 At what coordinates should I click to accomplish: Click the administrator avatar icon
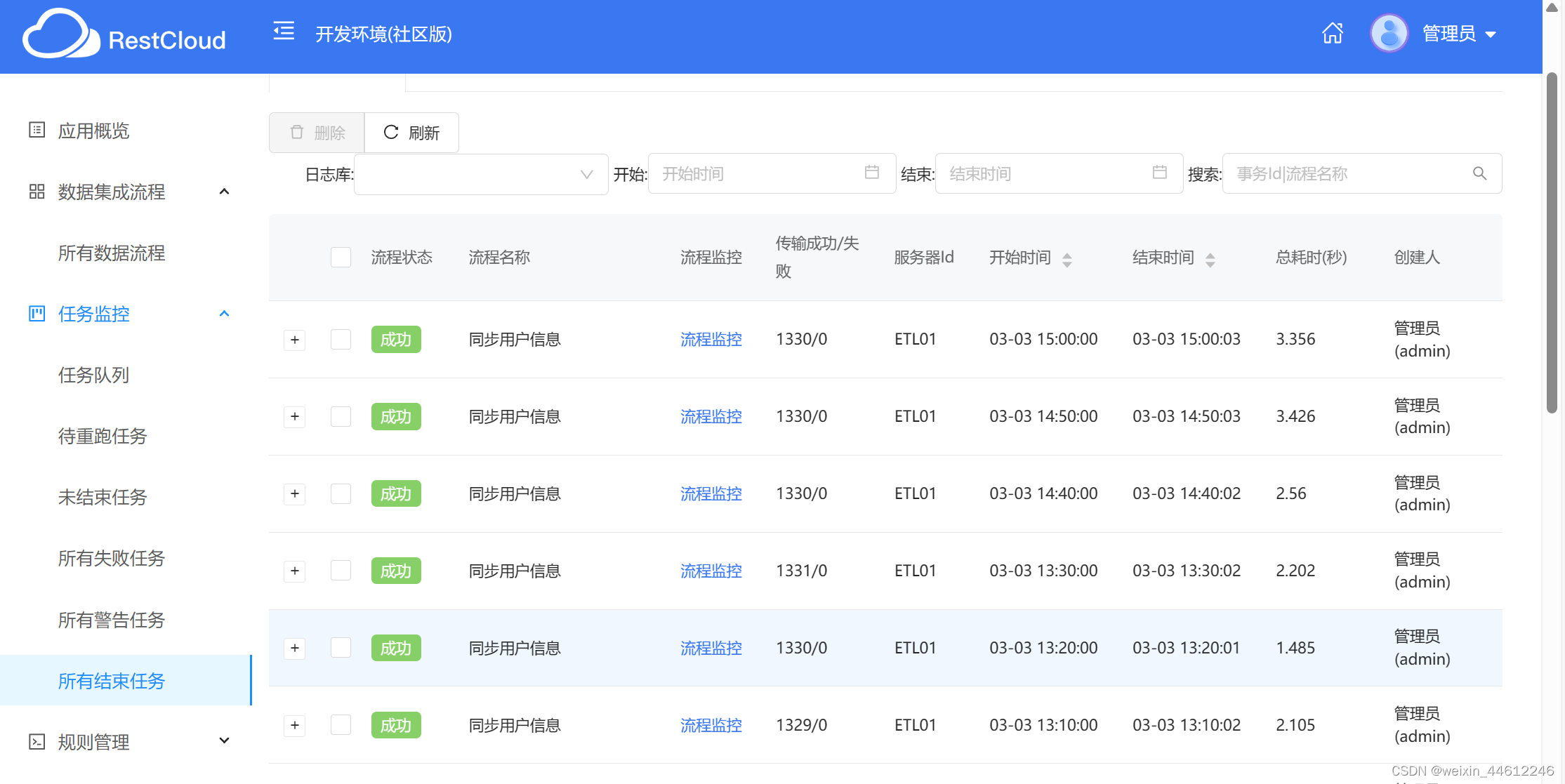1388,33
